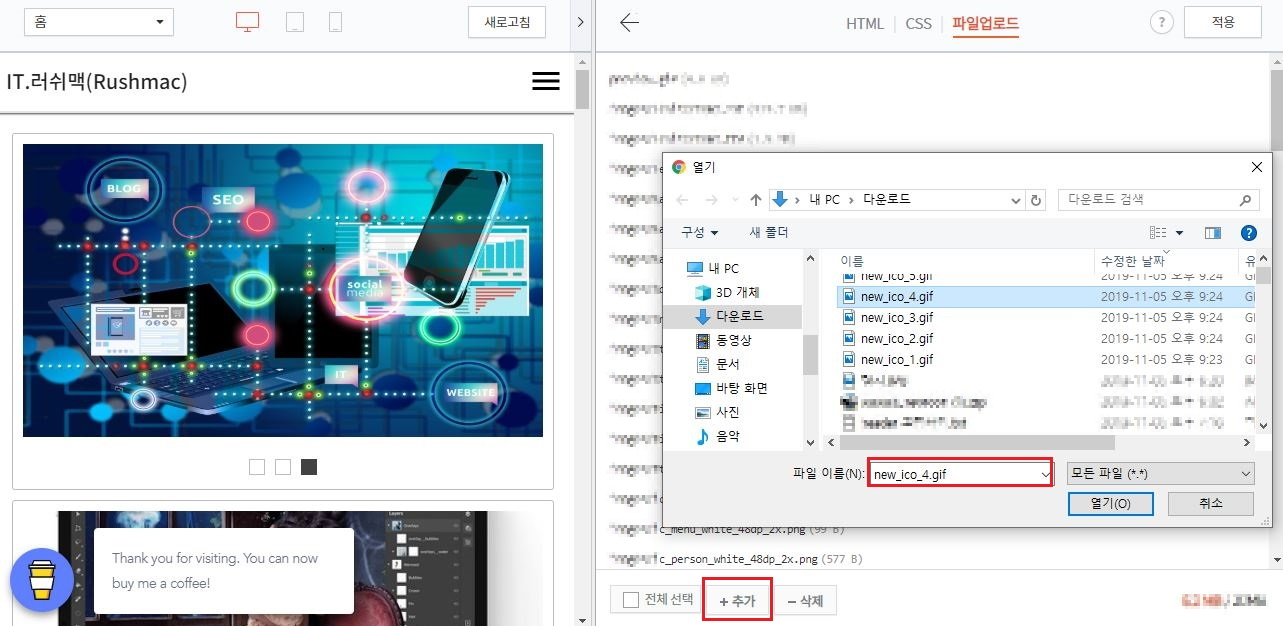This screenshot has width=1283, height=626.
Task: Click the 내 PC breadcrumb segment
Action: pyautogui.click(x=824, y=200)
